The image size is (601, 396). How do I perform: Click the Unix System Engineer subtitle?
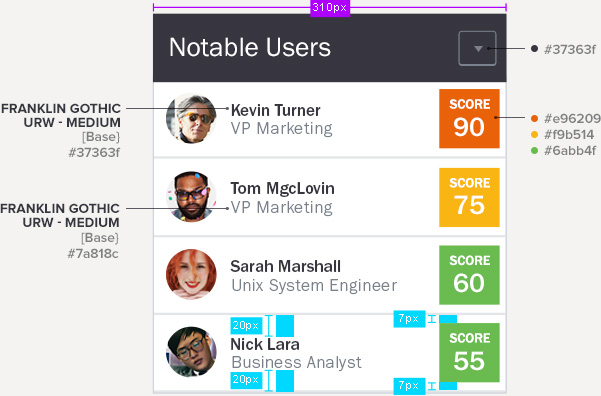pyautogui.click(x=314, y=286)
